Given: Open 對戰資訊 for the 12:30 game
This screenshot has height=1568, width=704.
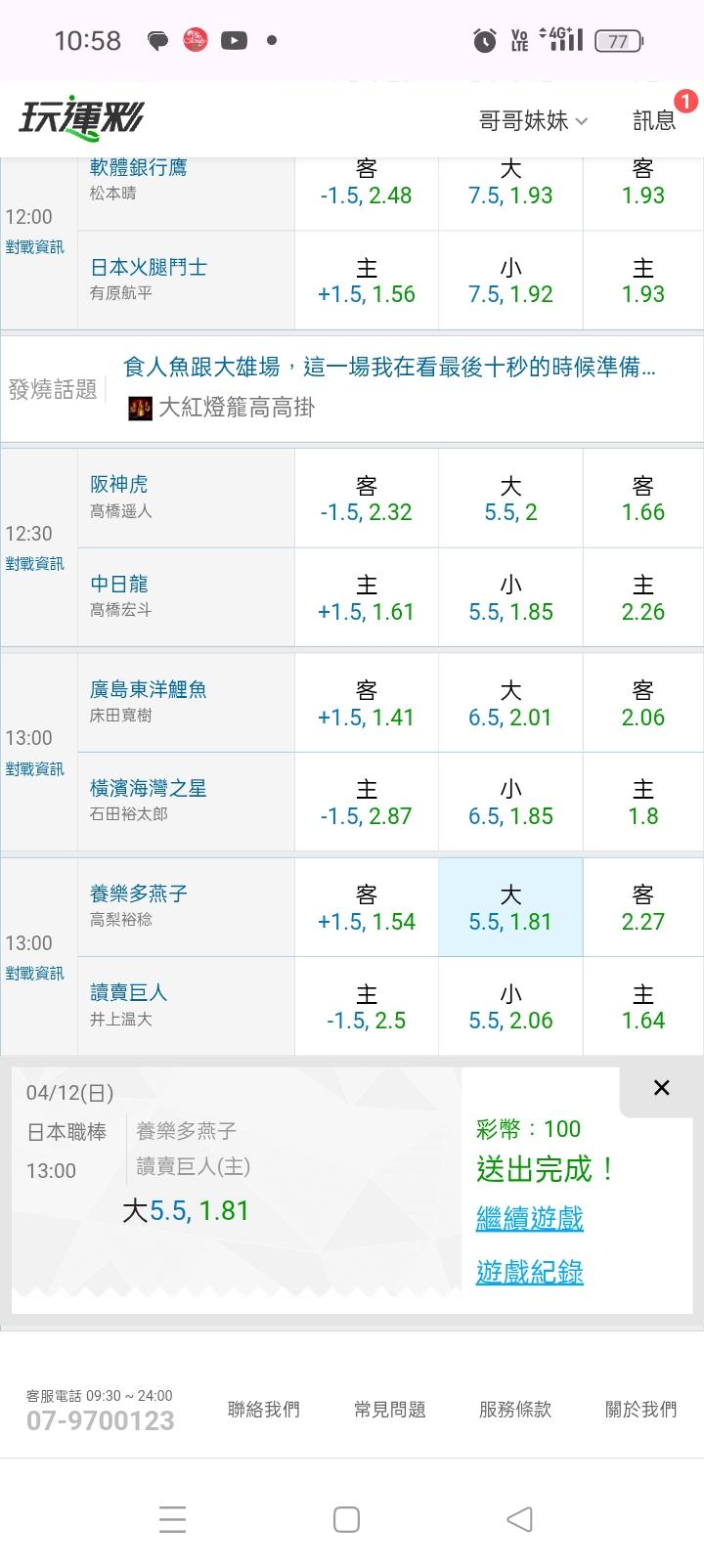Looking at the screenshot, I should tap(34, 564).
